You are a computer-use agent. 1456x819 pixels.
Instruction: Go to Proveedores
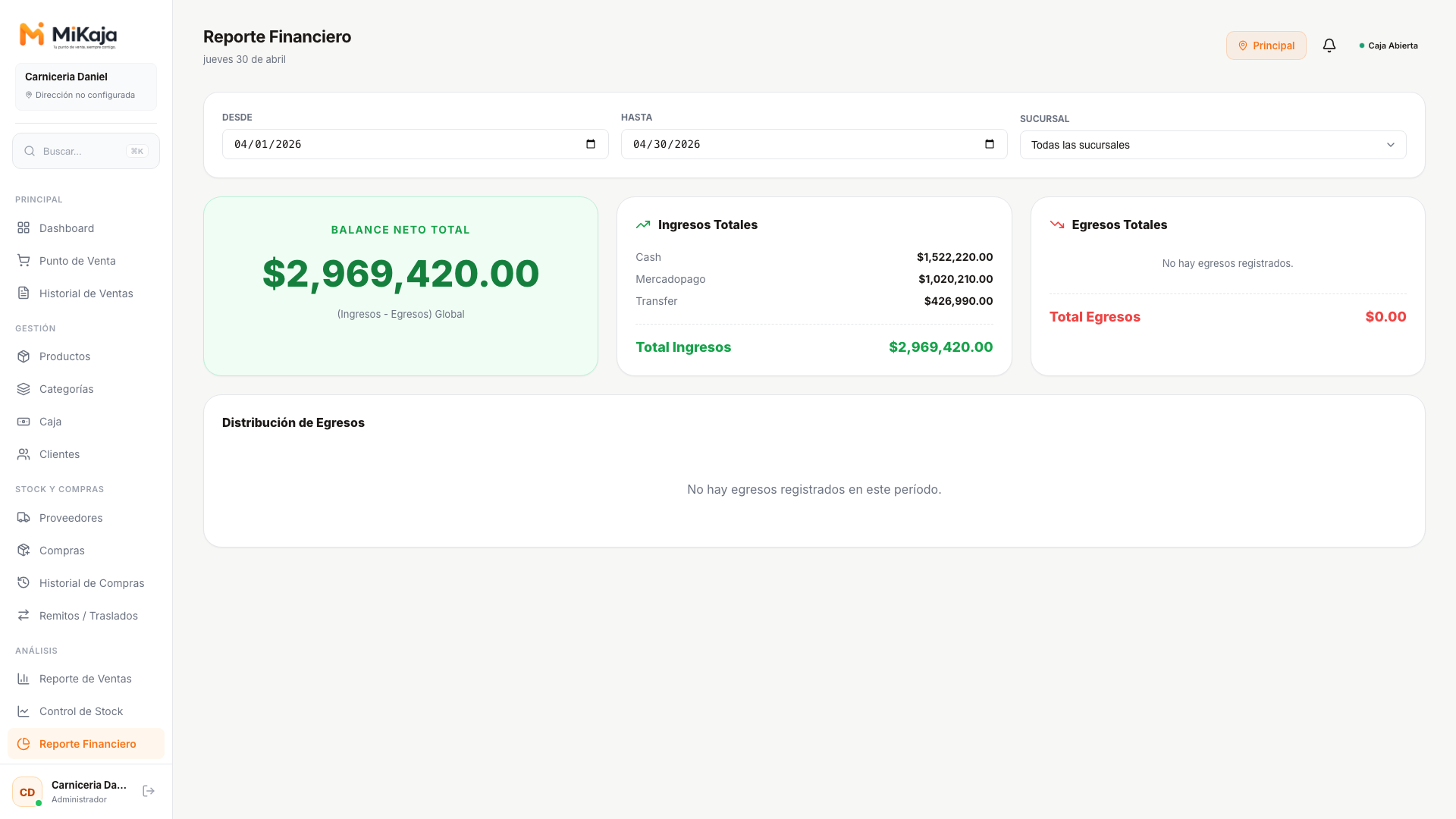[86, 518]
